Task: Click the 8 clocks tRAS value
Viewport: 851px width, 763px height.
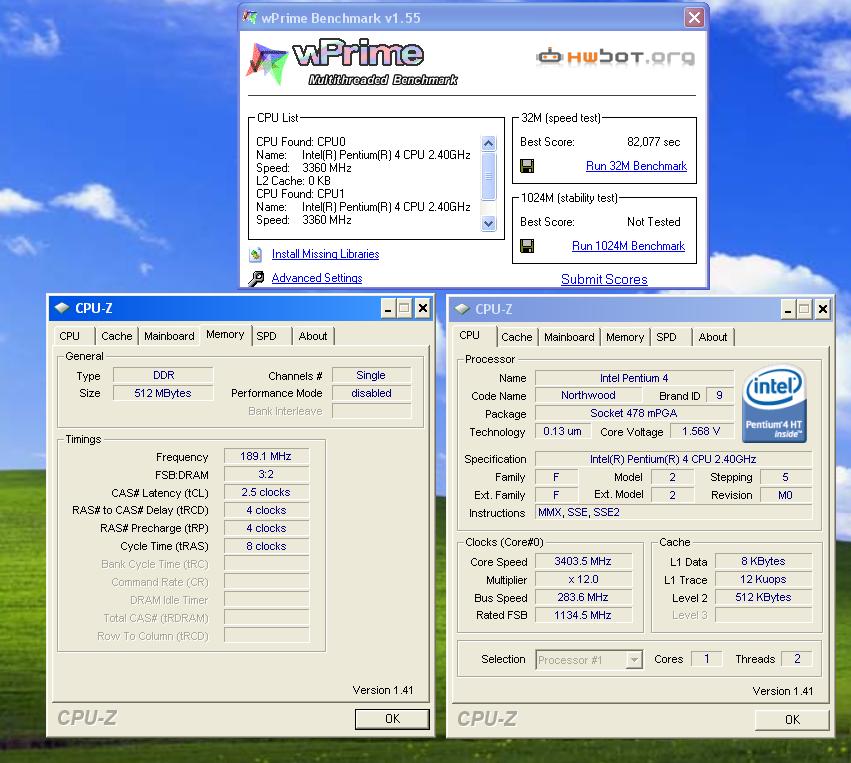Action: tap(266, 546)
